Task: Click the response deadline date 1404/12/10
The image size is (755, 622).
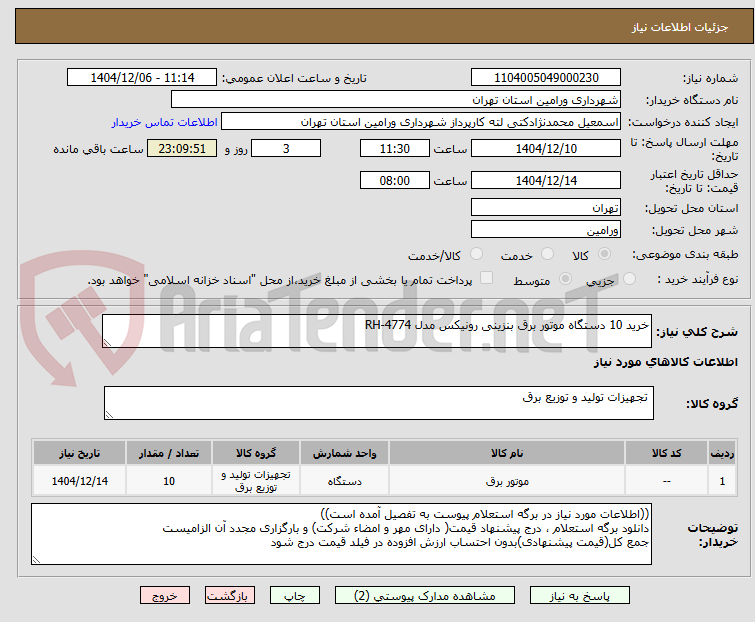Action: pos(546,148)
